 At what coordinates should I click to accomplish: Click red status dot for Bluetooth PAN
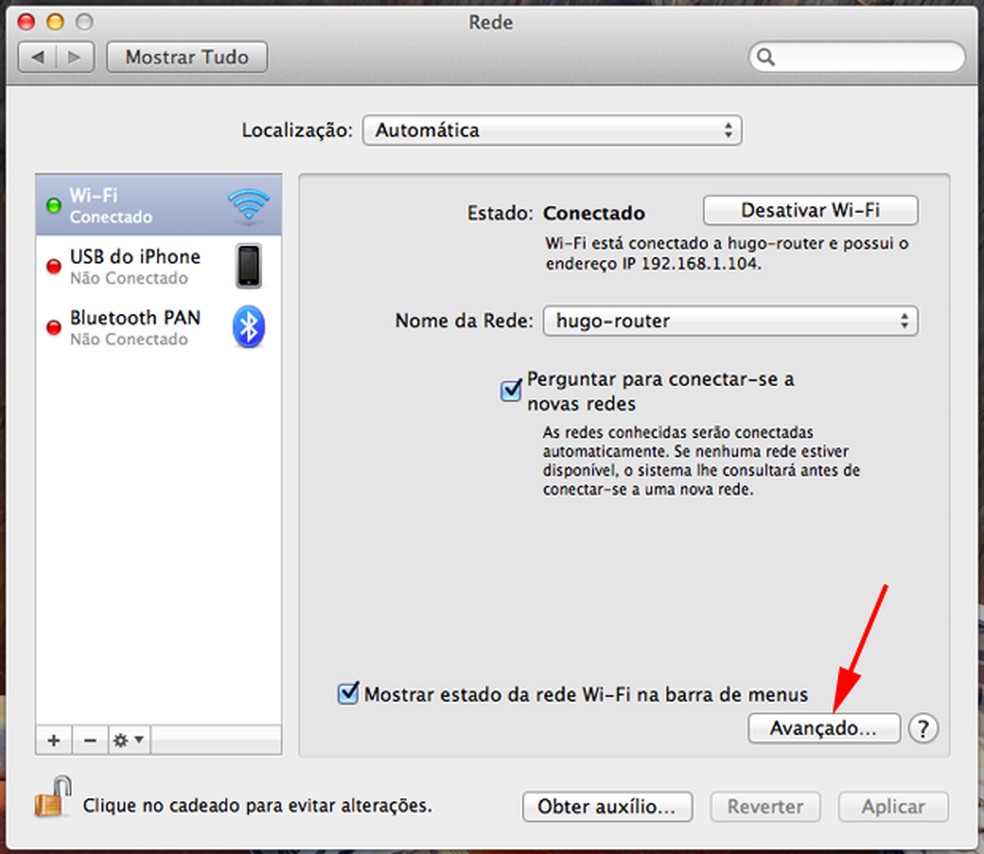54,327
